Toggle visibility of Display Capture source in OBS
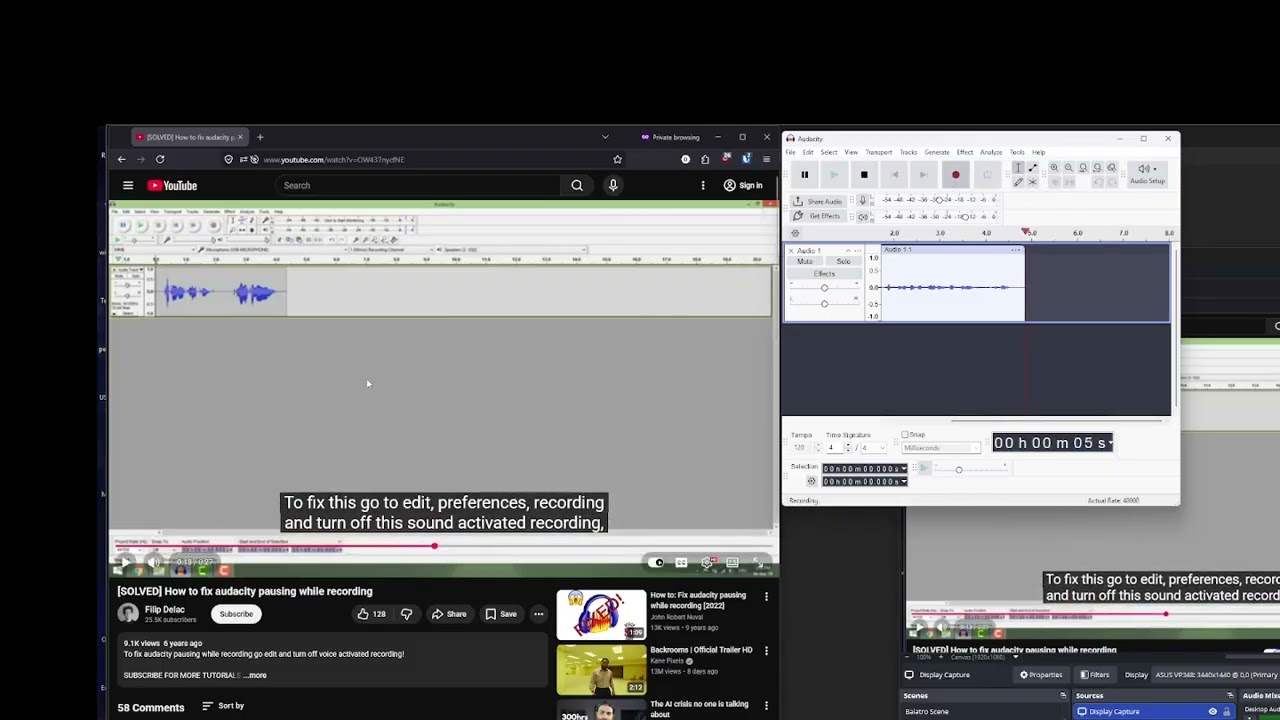Viewport: 1280px width, 720px height. pos(1213,712)
